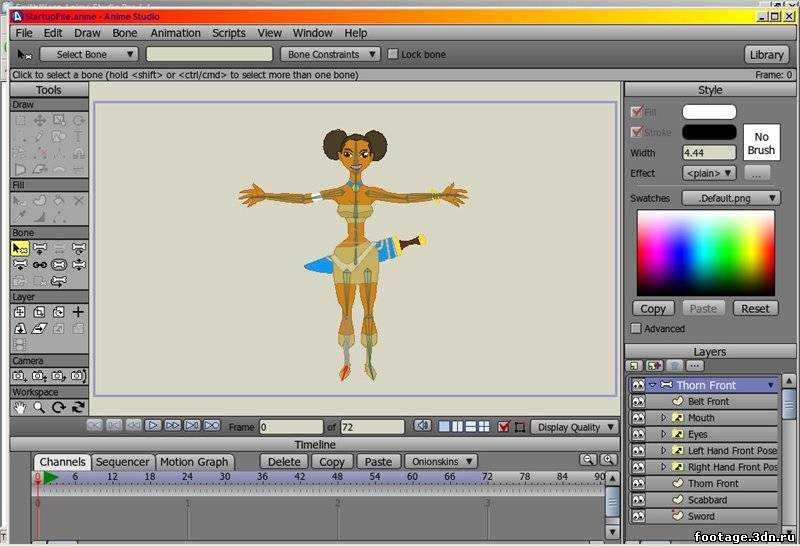Image resolution: width=800 pixels, height=547 pixels.
Task: Expand the Eyes layer group
Action: pos(663,434)
